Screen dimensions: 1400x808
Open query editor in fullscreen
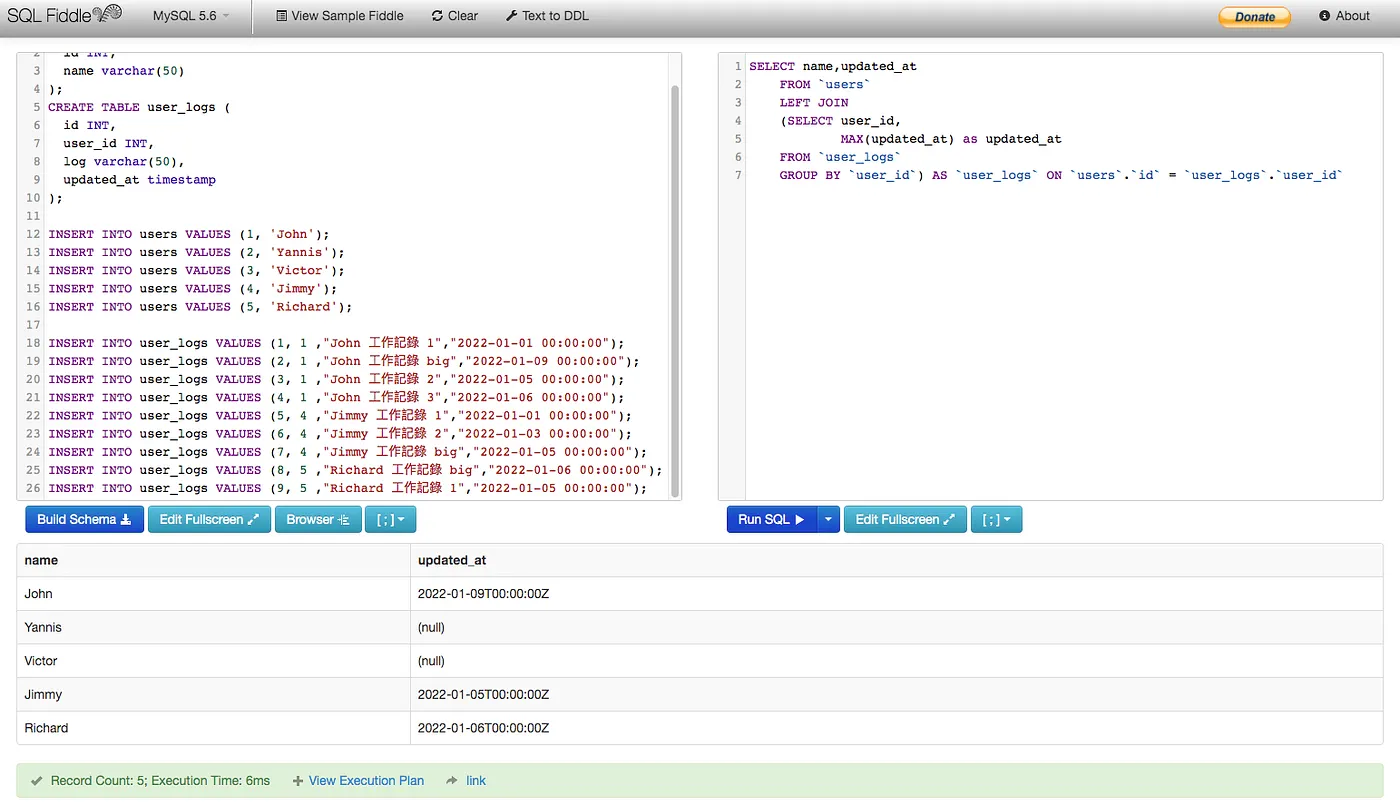[905, 519]
